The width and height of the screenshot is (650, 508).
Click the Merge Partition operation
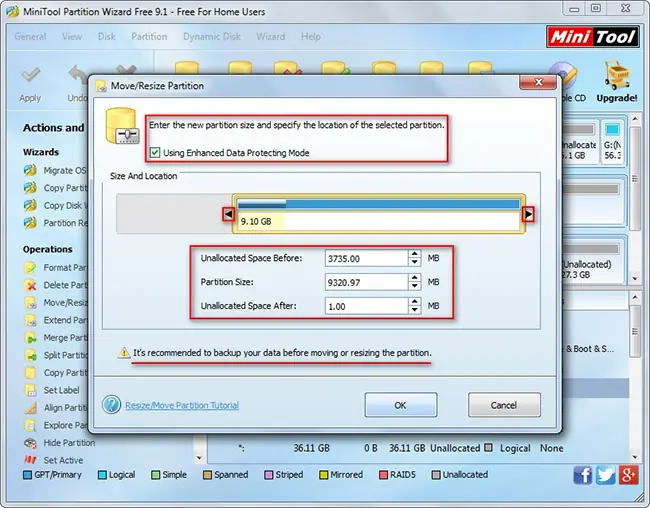coord(55,338)
